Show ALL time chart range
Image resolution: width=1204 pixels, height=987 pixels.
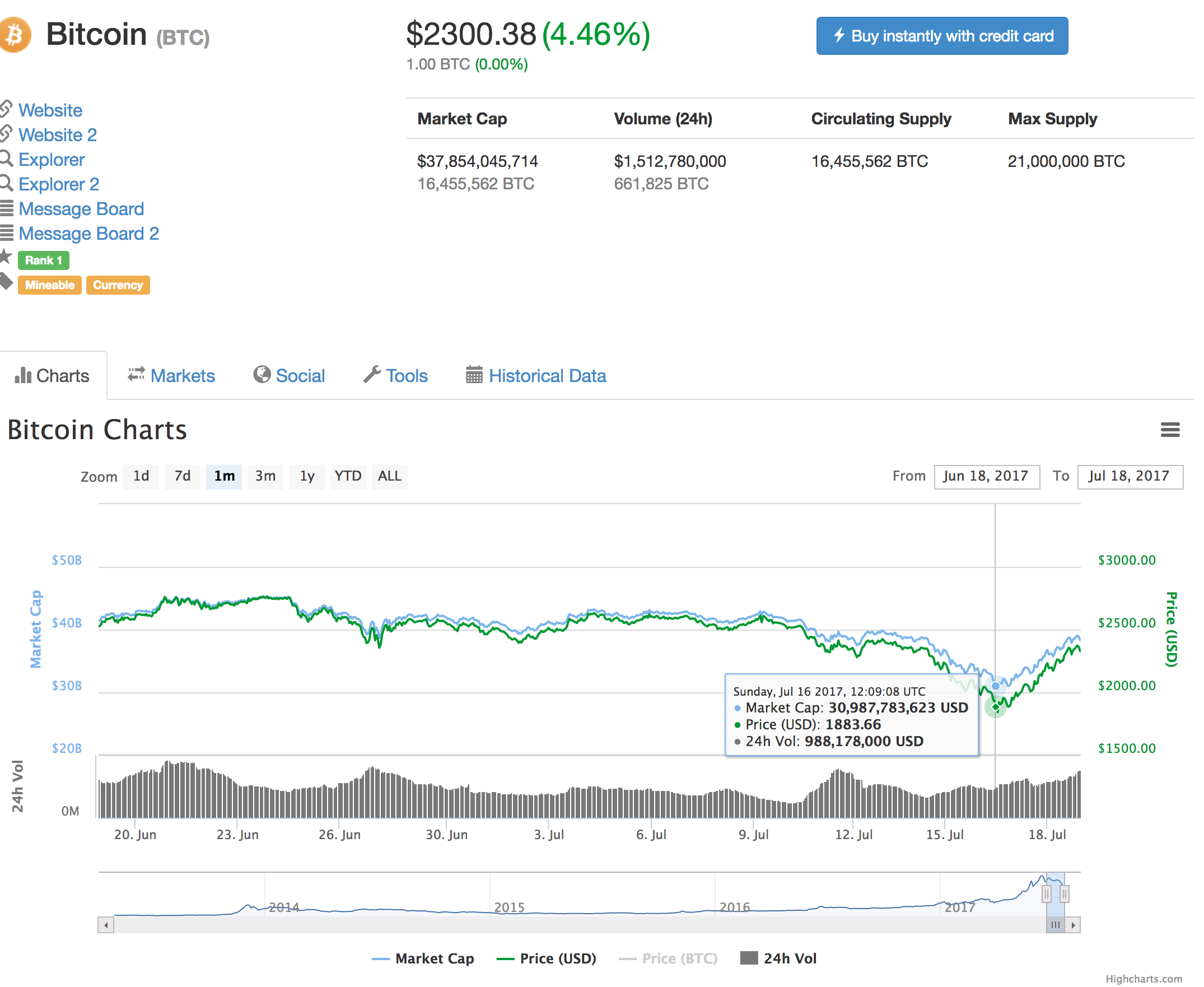click(389, 477)
